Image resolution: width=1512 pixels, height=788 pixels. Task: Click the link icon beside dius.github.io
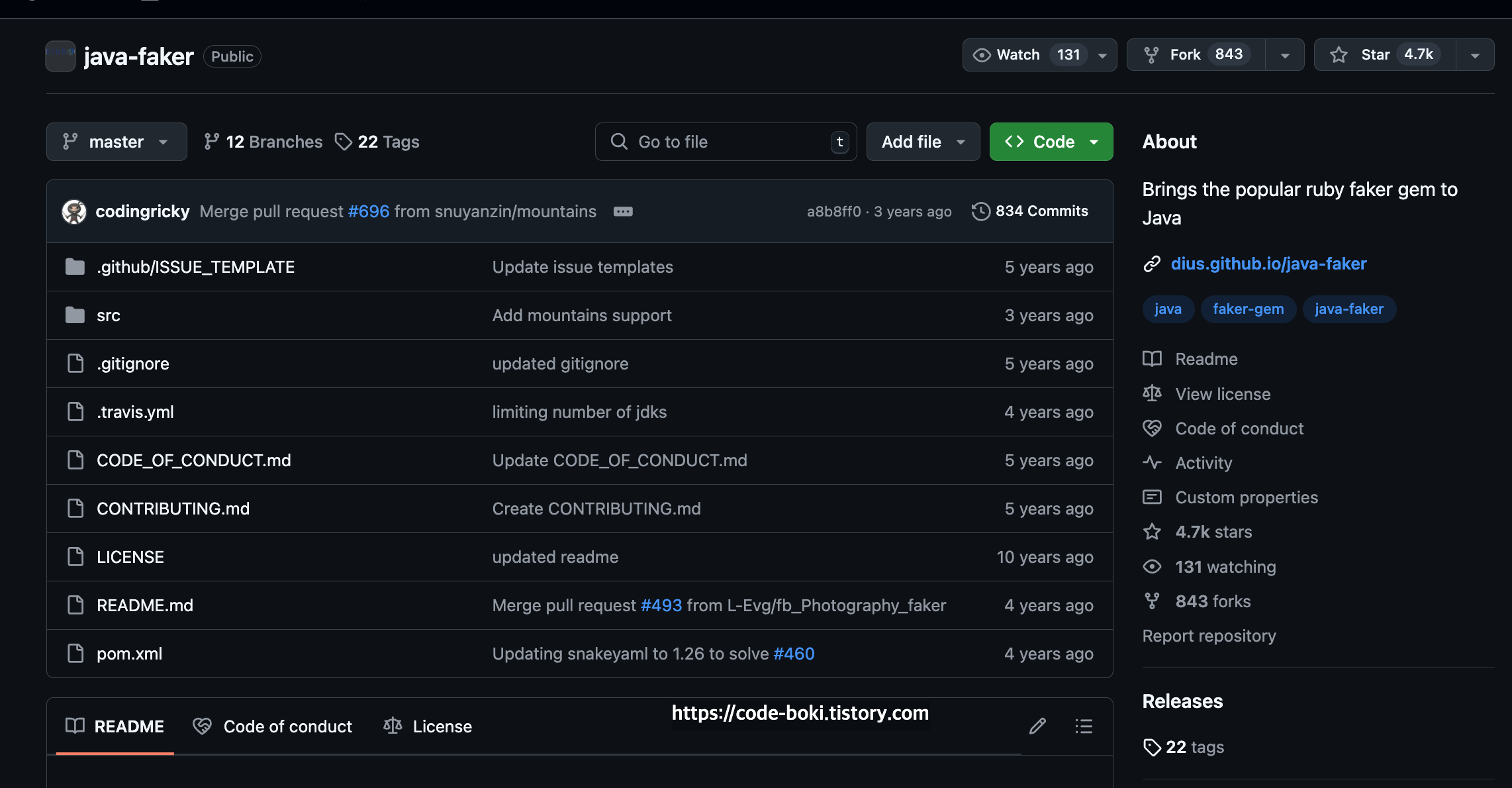(1152, 264)
